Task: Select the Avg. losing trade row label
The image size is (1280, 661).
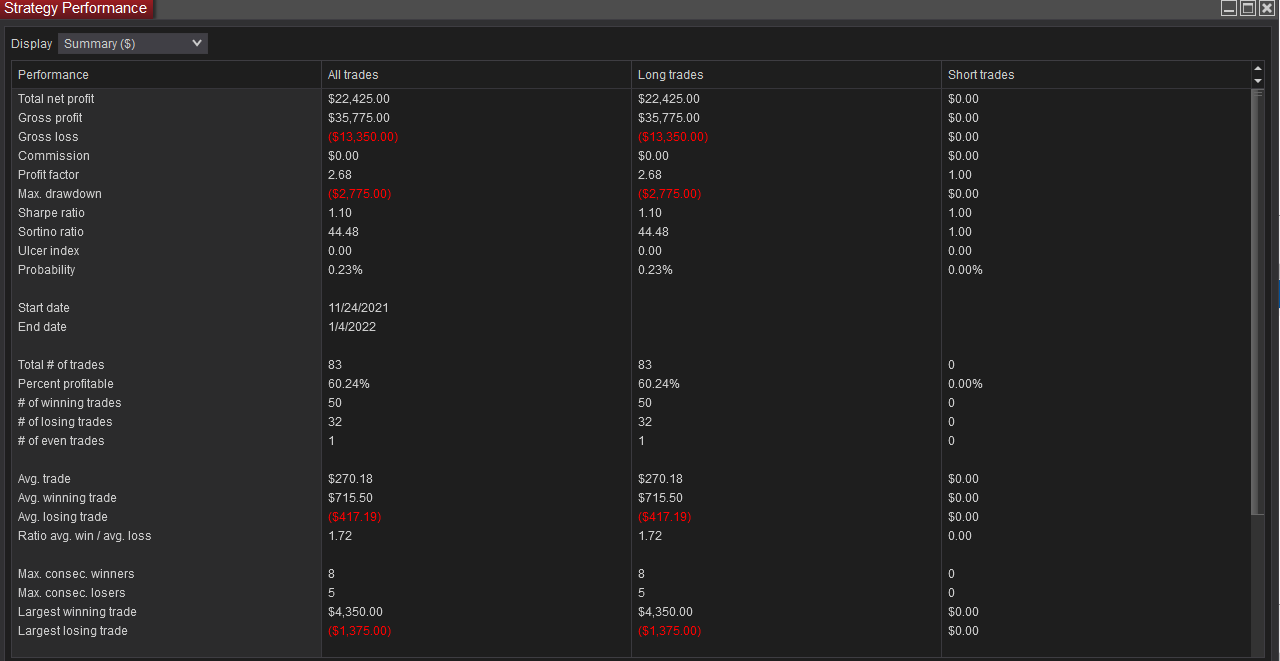Action: (x=63, y=517)
